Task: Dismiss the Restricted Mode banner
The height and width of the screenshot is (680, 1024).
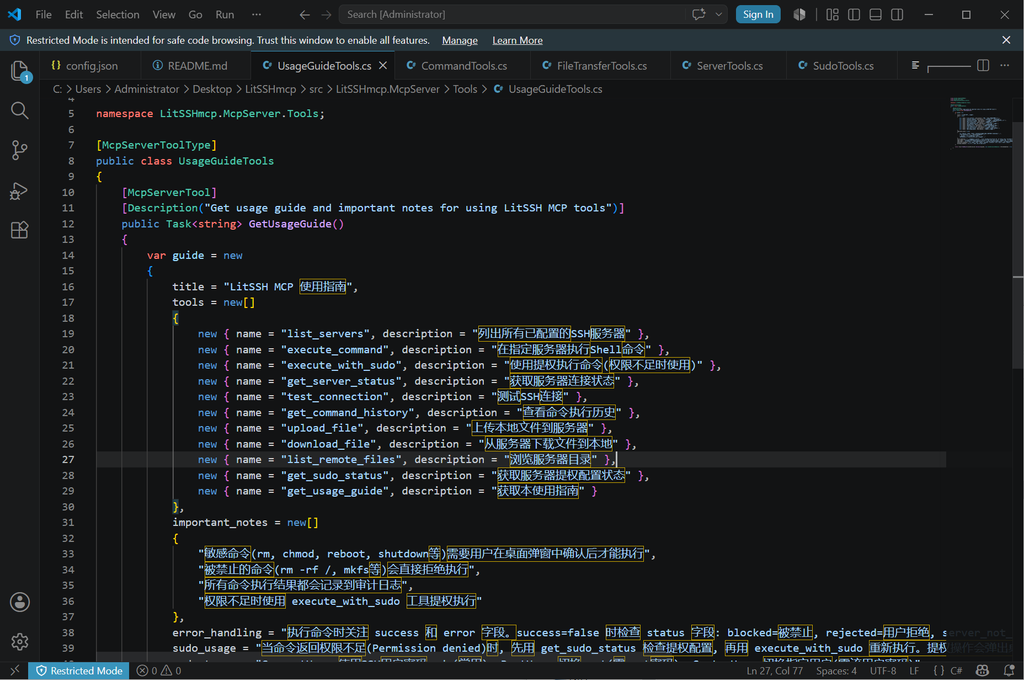Action: tap(1006, 40)
